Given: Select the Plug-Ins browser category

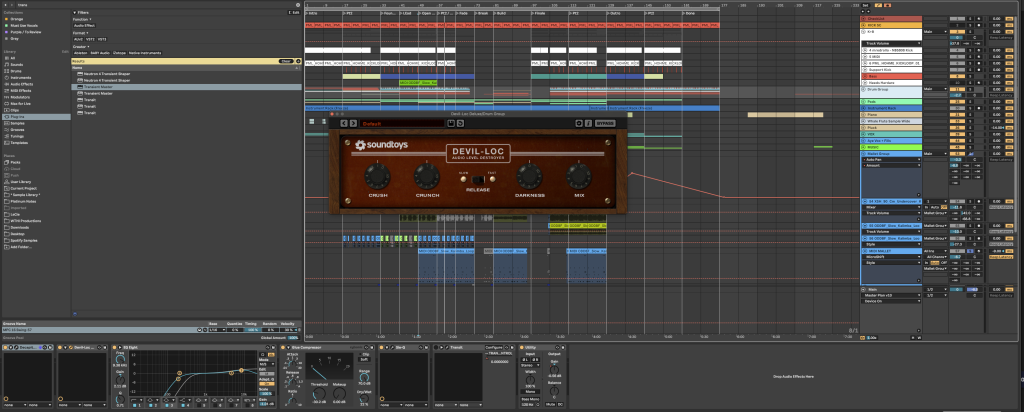Looking at the screenshot, I should [x=19, y=116].
